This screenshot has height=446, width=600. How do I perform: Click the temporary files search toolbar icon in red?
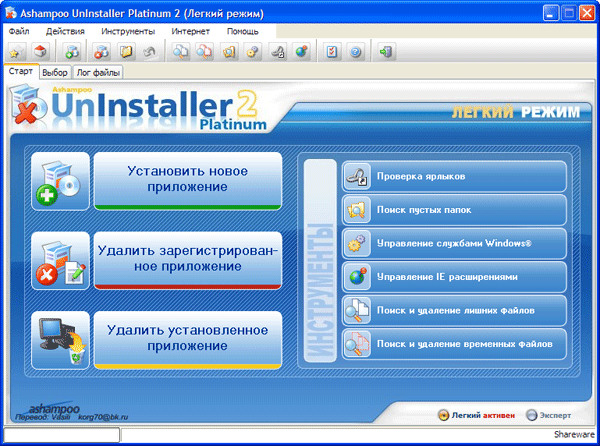click(204, 51)
